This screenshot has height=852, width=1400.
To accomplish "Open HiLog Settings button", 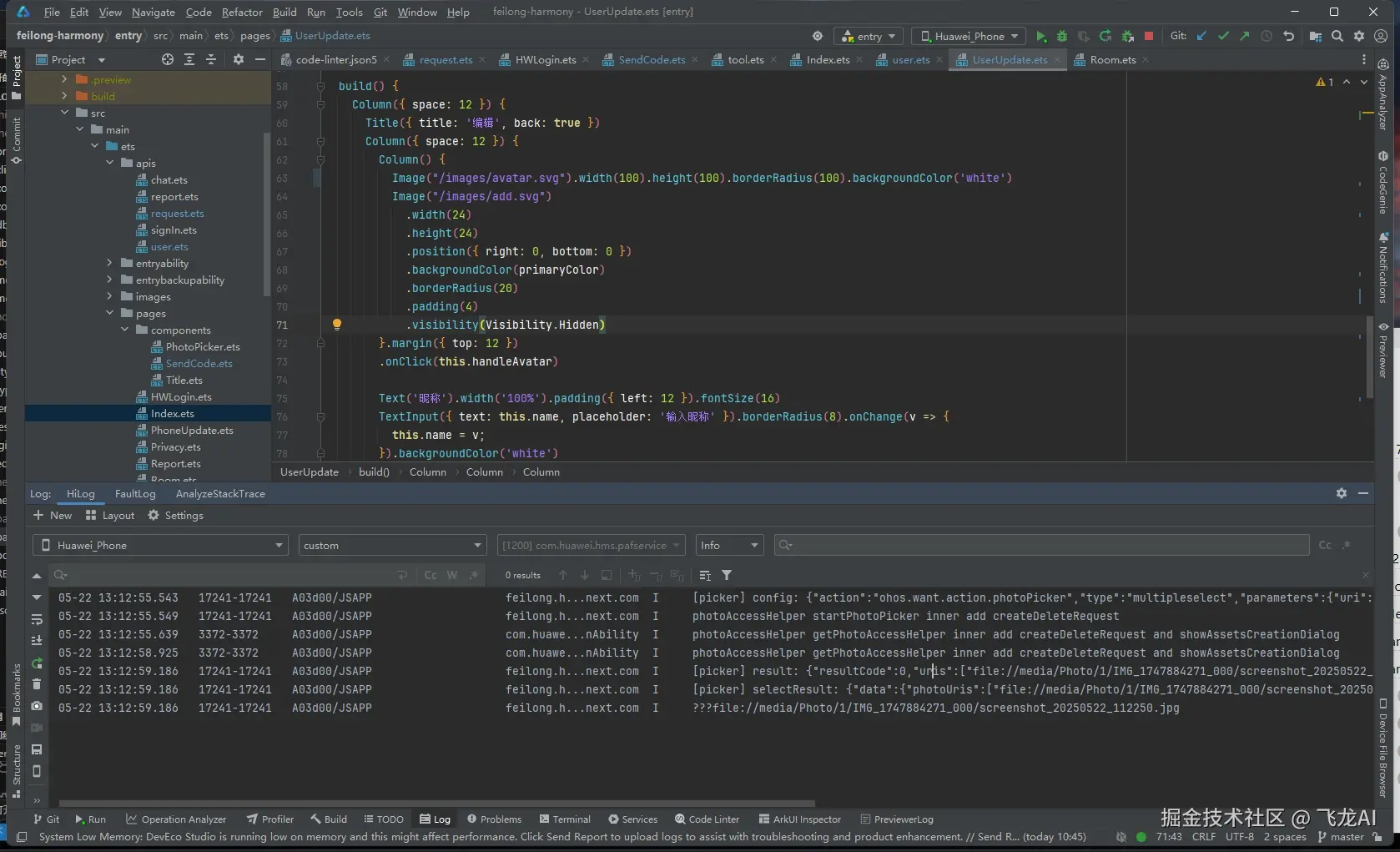I will [x=176, y=516].
